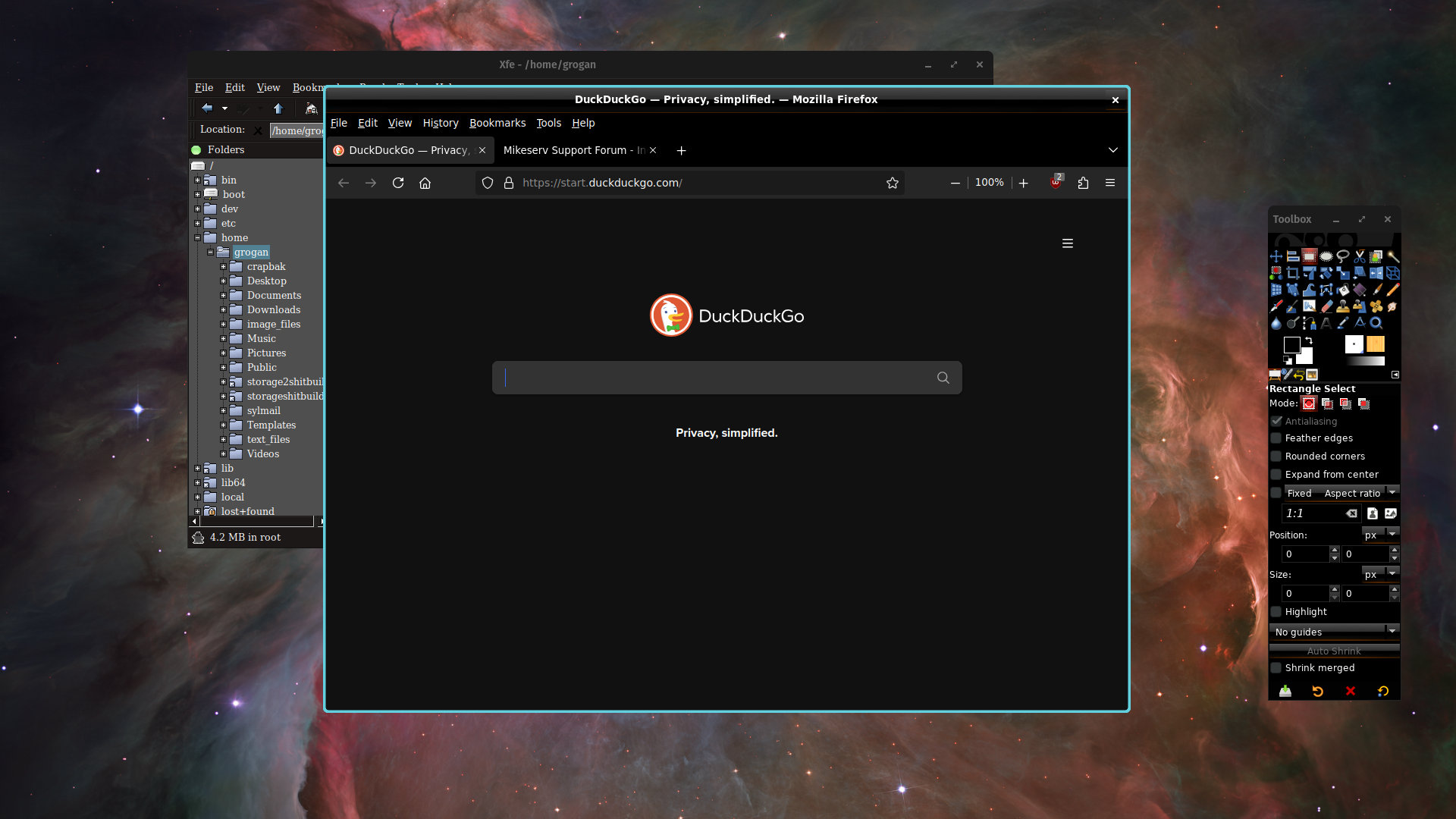
Task: Click the disabled Auto Shrink button
Action: tap(1334, 650)
